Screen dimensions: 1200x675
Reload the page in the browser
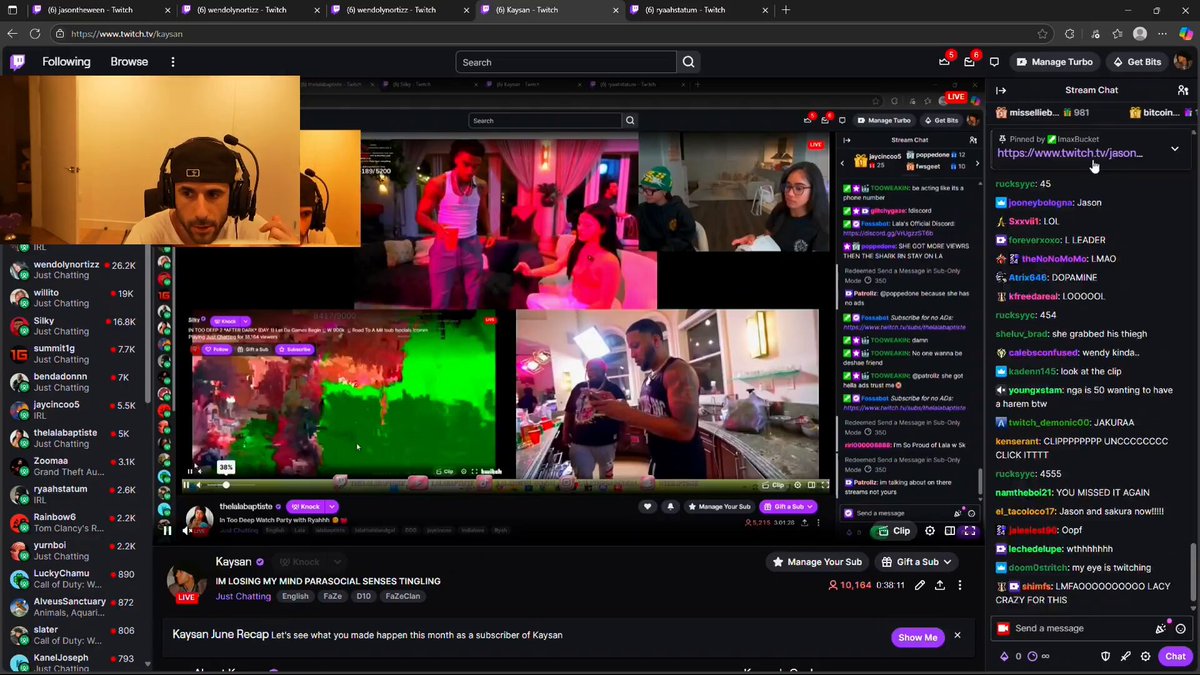[x=34, y=33]
